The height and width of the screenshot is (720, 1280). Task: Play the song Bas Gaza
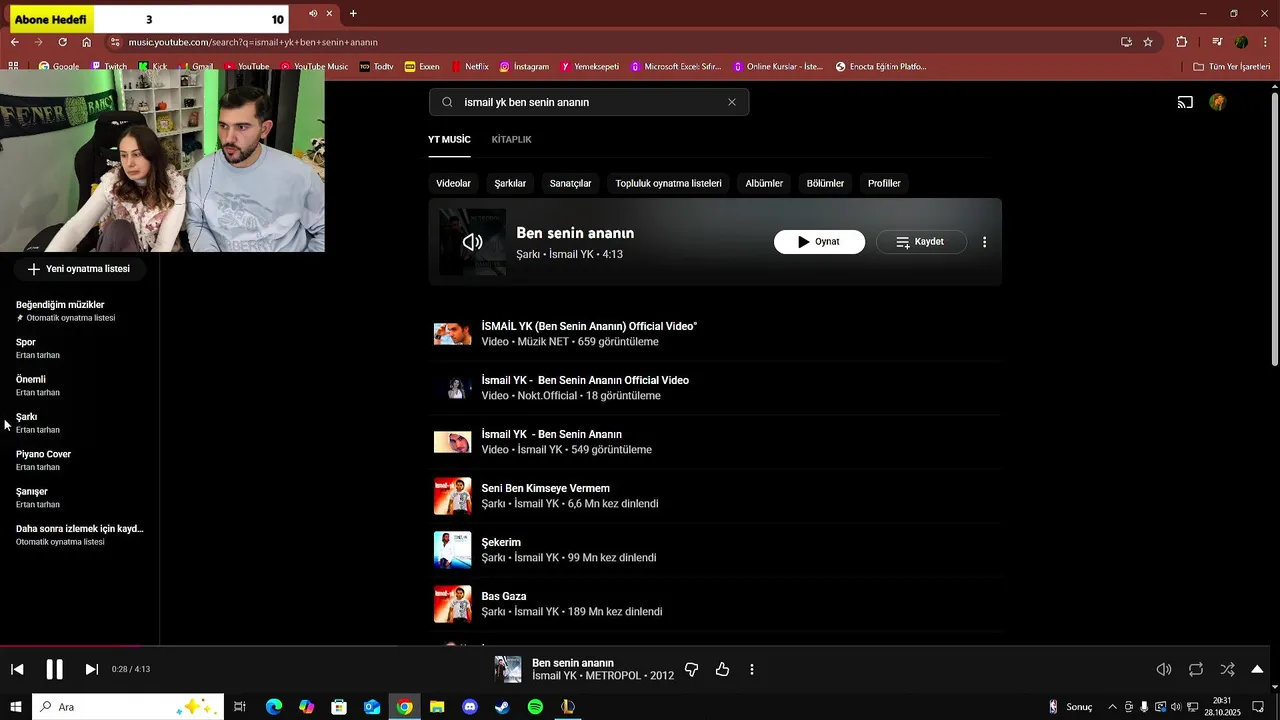[503, 596]
